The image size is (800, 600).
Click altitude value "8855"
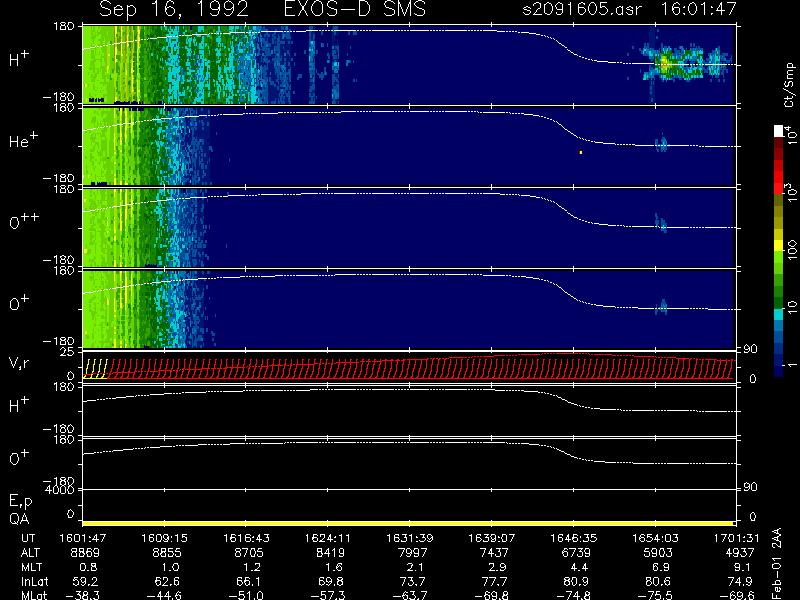[x=167, y=553]
